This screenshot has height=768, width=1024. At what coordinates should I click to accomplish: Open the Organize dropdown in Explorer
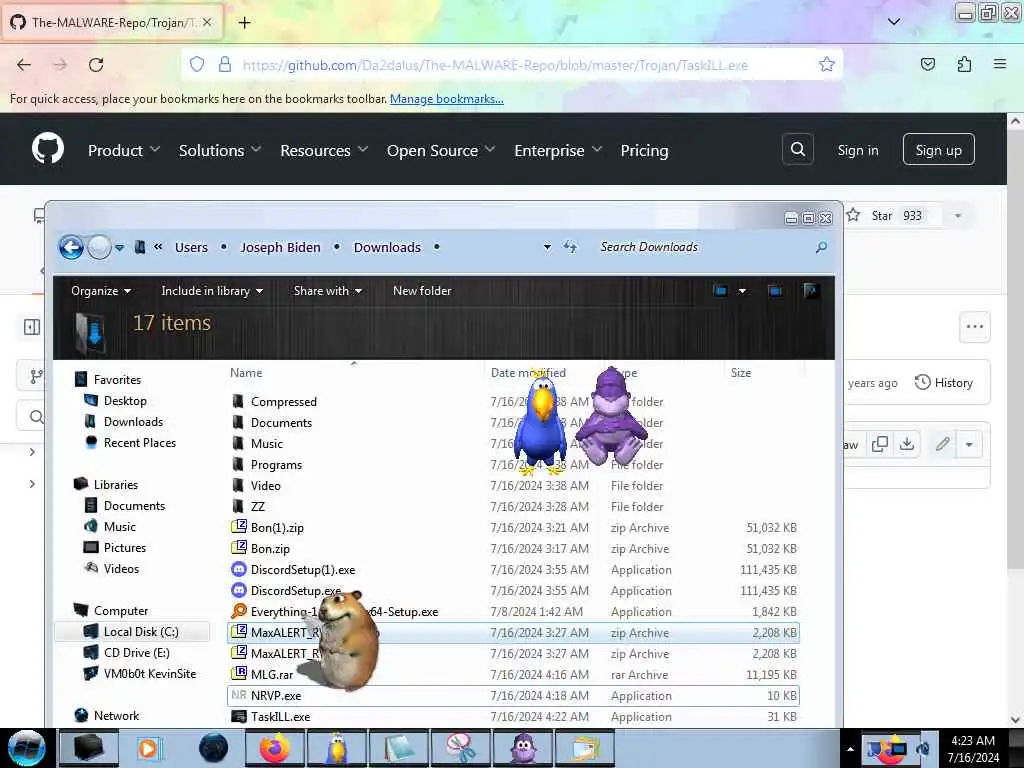click(x=101, y=291)
